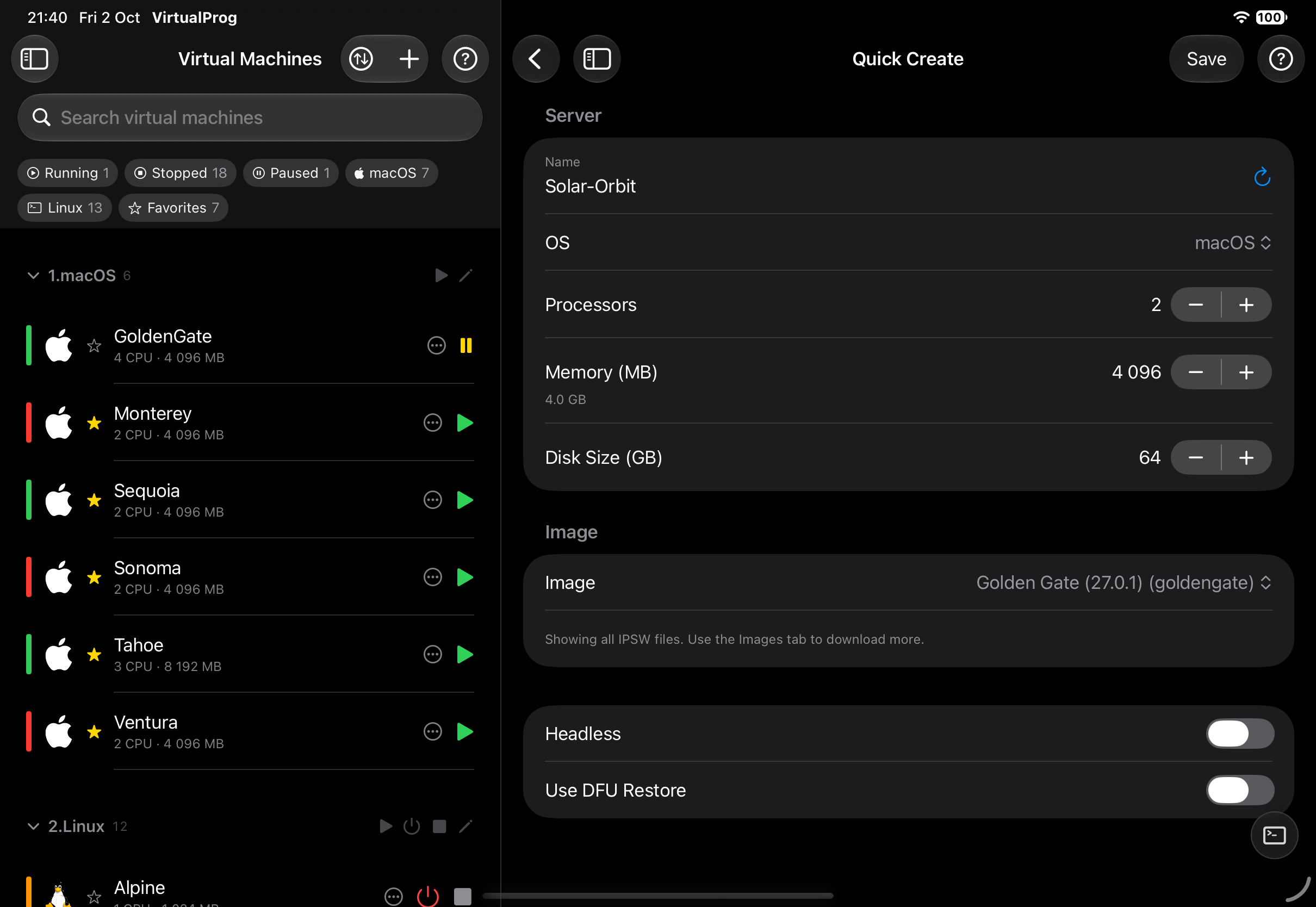Viewport: 1316px width, 907px height.
Task: Stop all VMs in 2.Linux group
Action: (439, 826)
